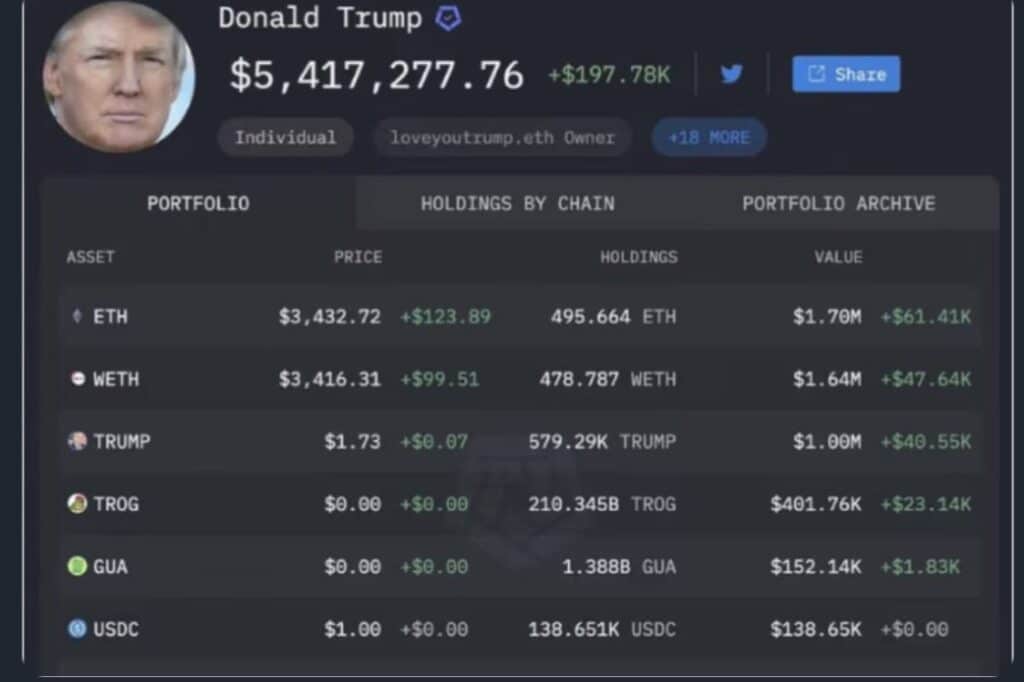Select the USDC asset name
Image resolution: width=1024 pixels, height=682 pixels.
(116, 629)
